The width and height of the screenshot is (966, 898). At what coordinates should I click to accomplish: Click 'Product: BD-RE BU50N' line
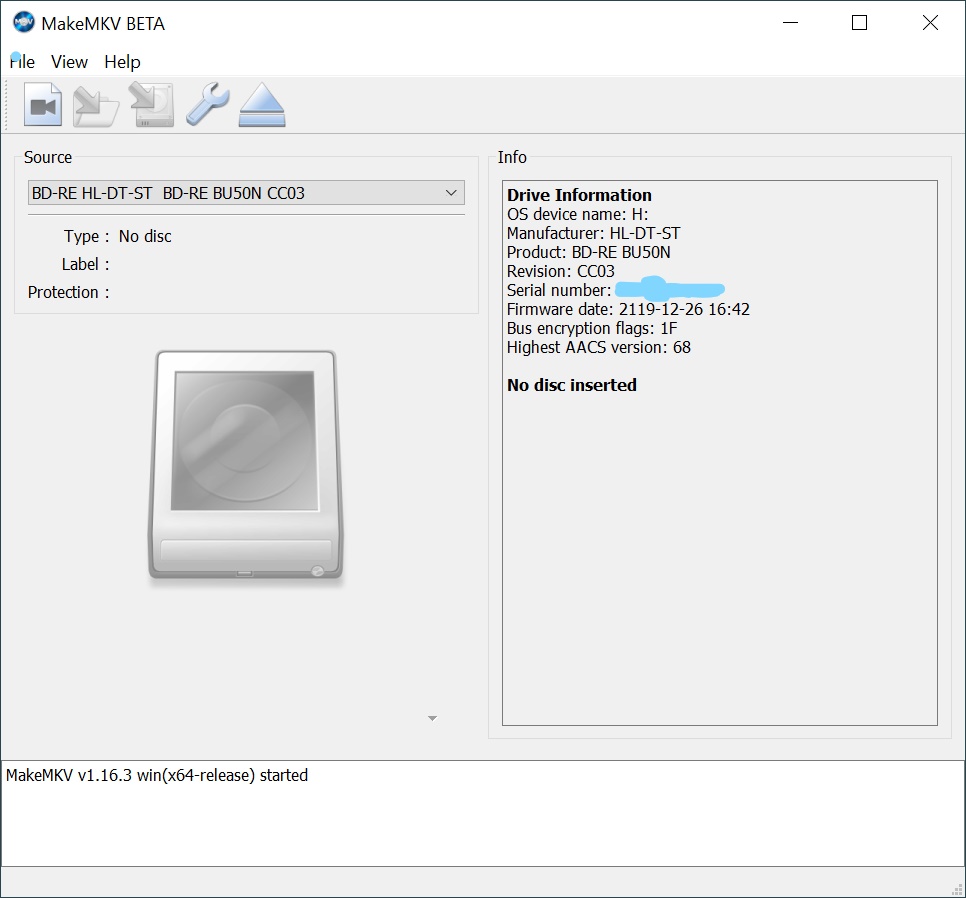588,253
